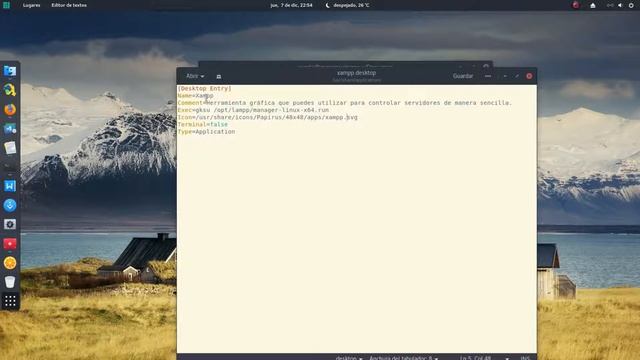Toggle the INS insert mode indicator
Viewport: 640px width, 360px height.
[x=525, y=358]
